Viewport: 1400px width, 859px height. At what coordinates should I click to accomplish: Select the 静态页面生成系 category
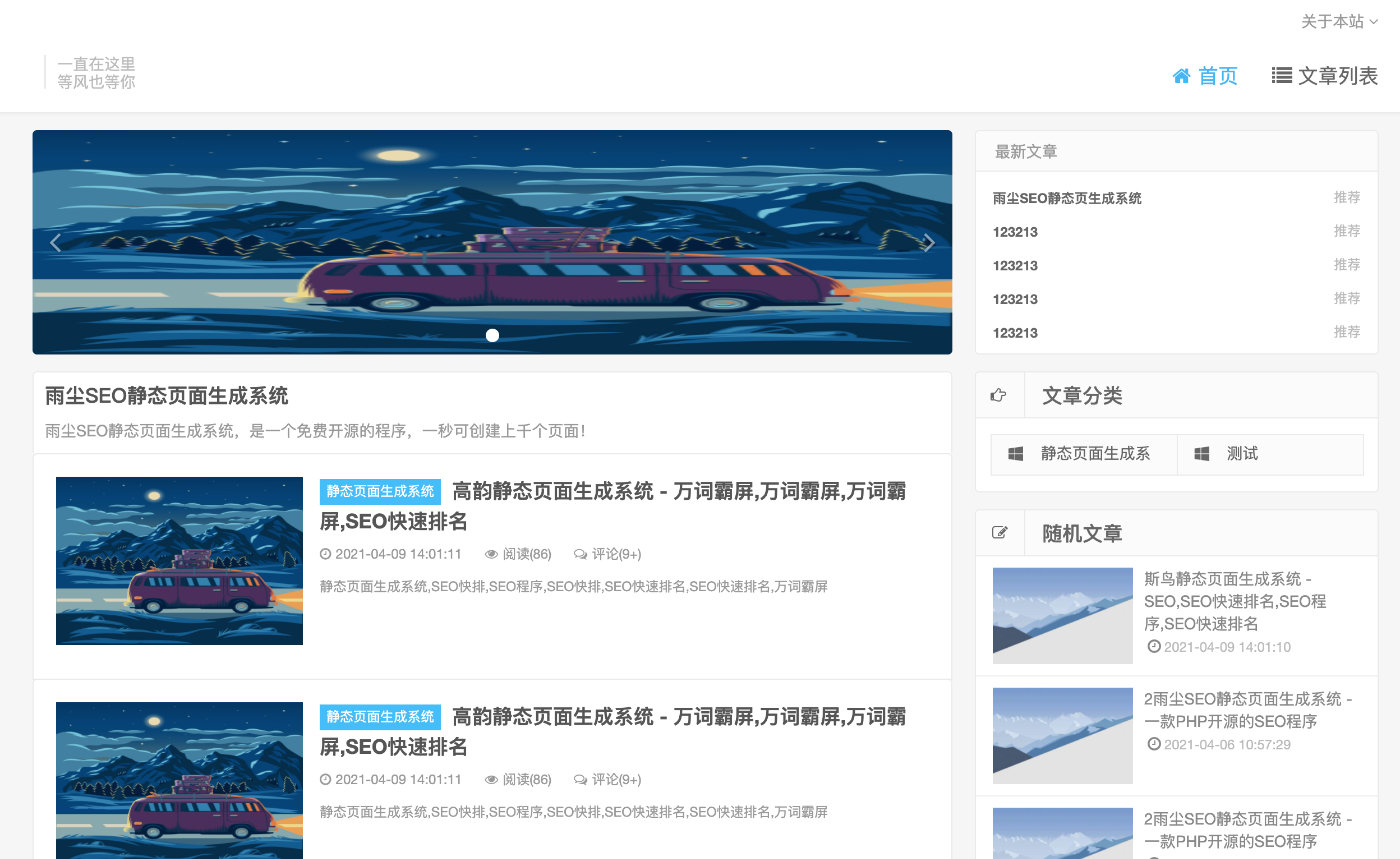click(1084, 454)
